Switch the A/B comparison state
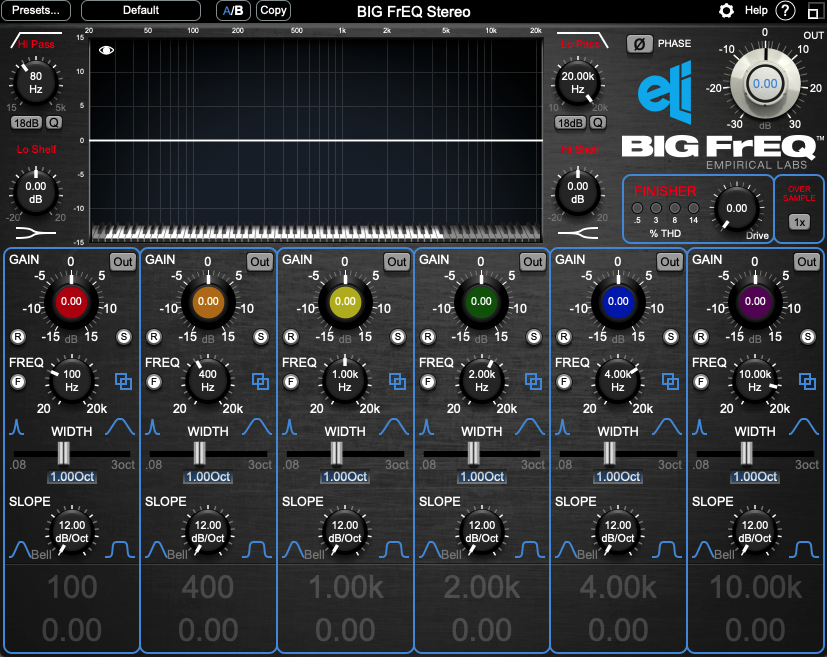This screenshot has width=827, height=657. tap(233, 11)
